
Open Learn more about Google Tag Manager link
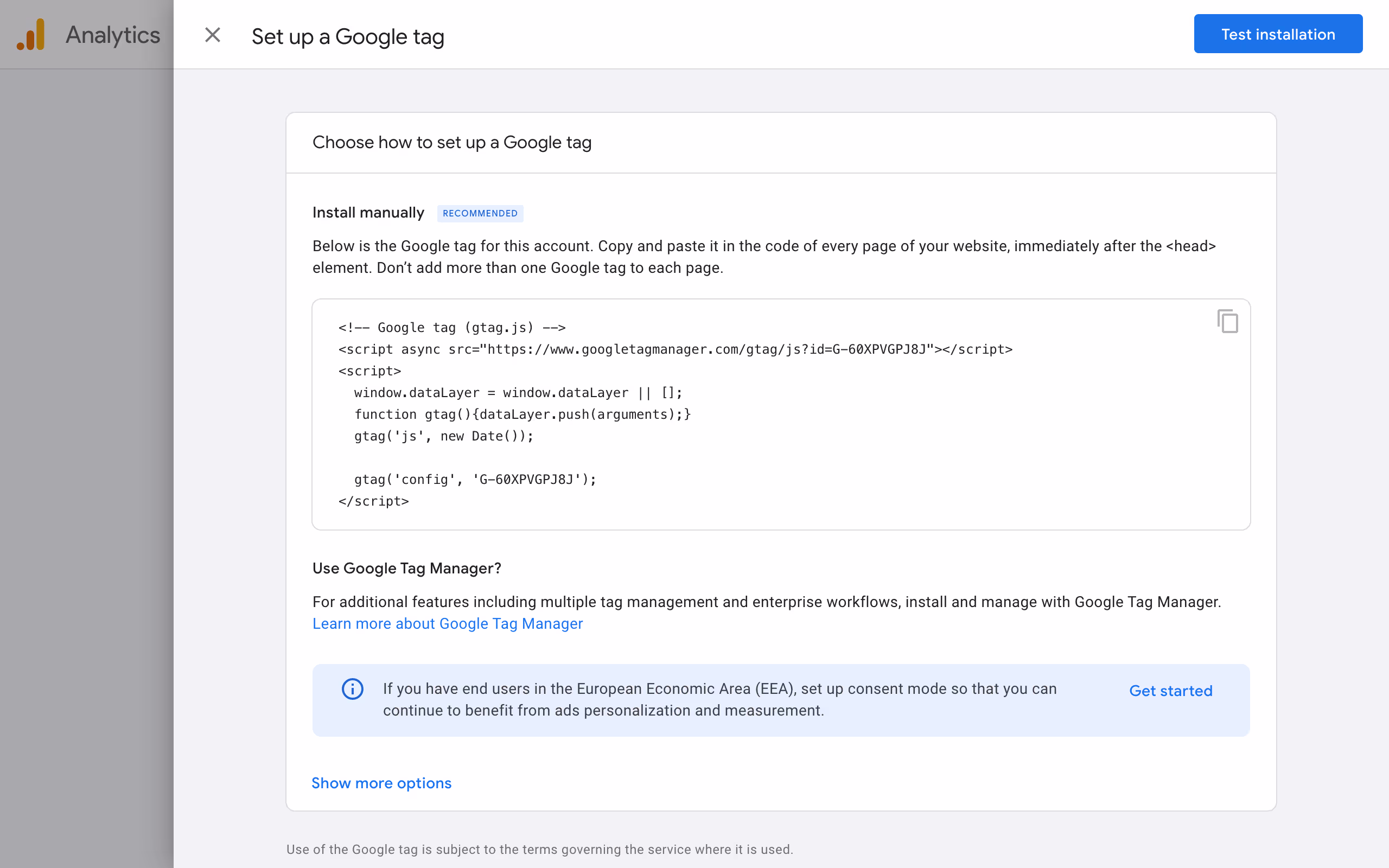point(447,623)
